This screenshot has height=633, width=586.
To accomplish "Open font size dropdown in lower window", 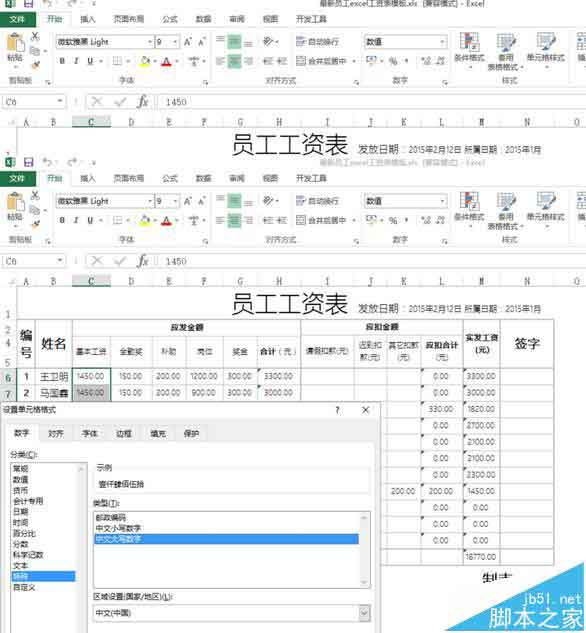I will [x=175, y=201].
